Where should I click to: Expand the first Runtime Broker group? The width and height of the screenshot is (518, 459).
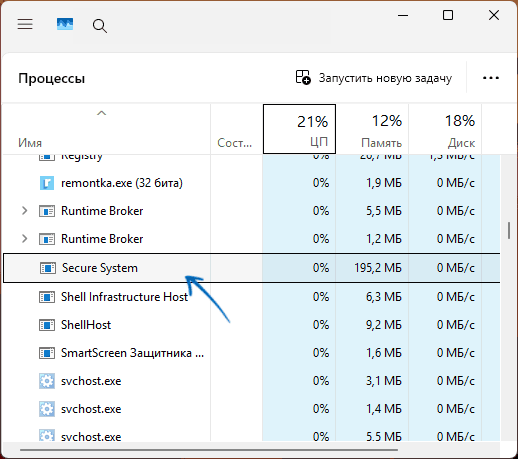coord(24,211)
